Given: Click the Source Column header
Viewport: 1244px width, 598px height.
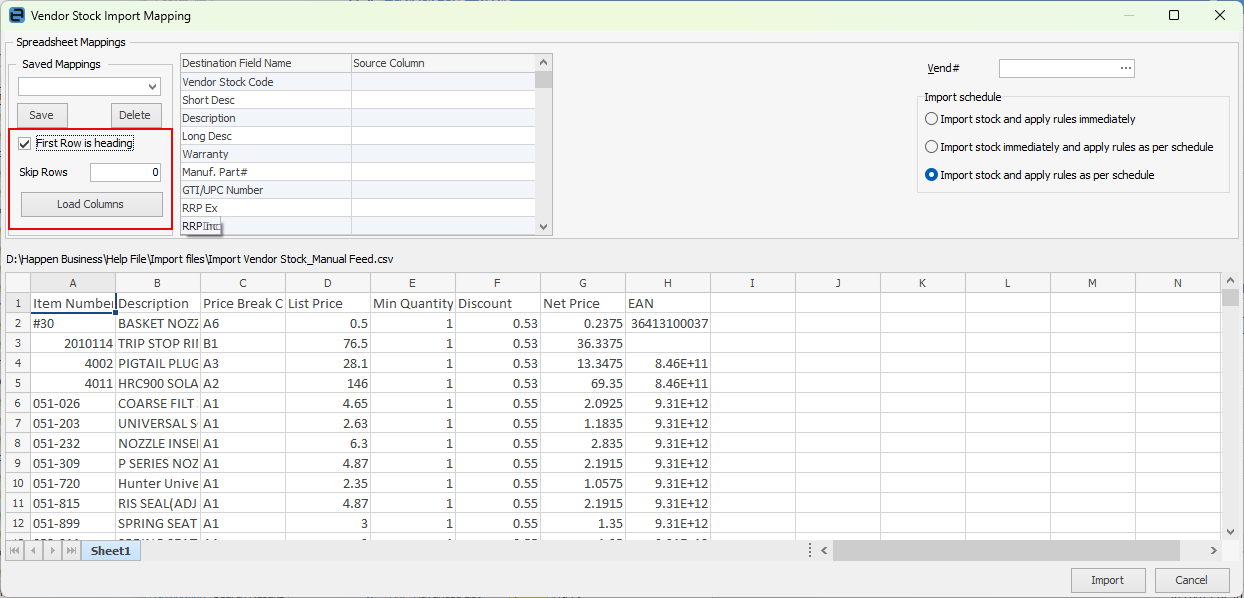Looking at the screenshot, I should (x=443, y=63).
